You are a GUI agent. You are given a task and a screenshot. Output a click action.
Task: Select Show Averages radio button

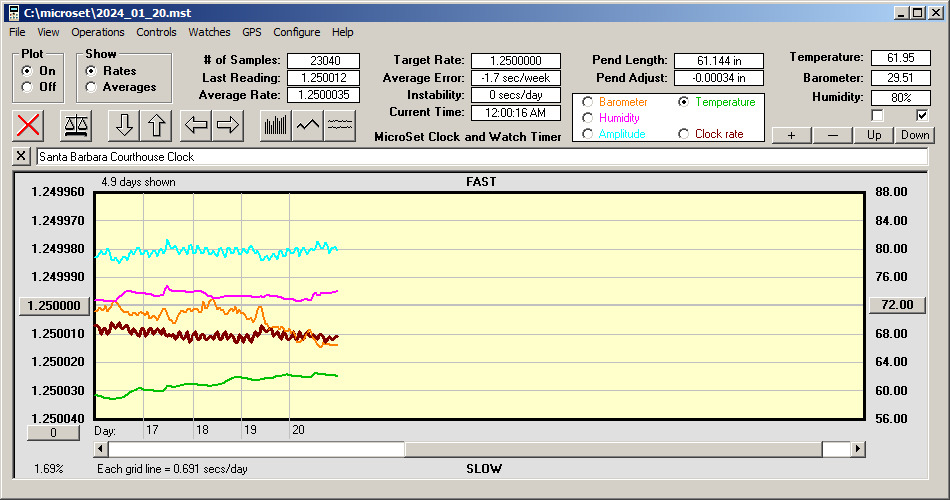click(x=91, y=87)
